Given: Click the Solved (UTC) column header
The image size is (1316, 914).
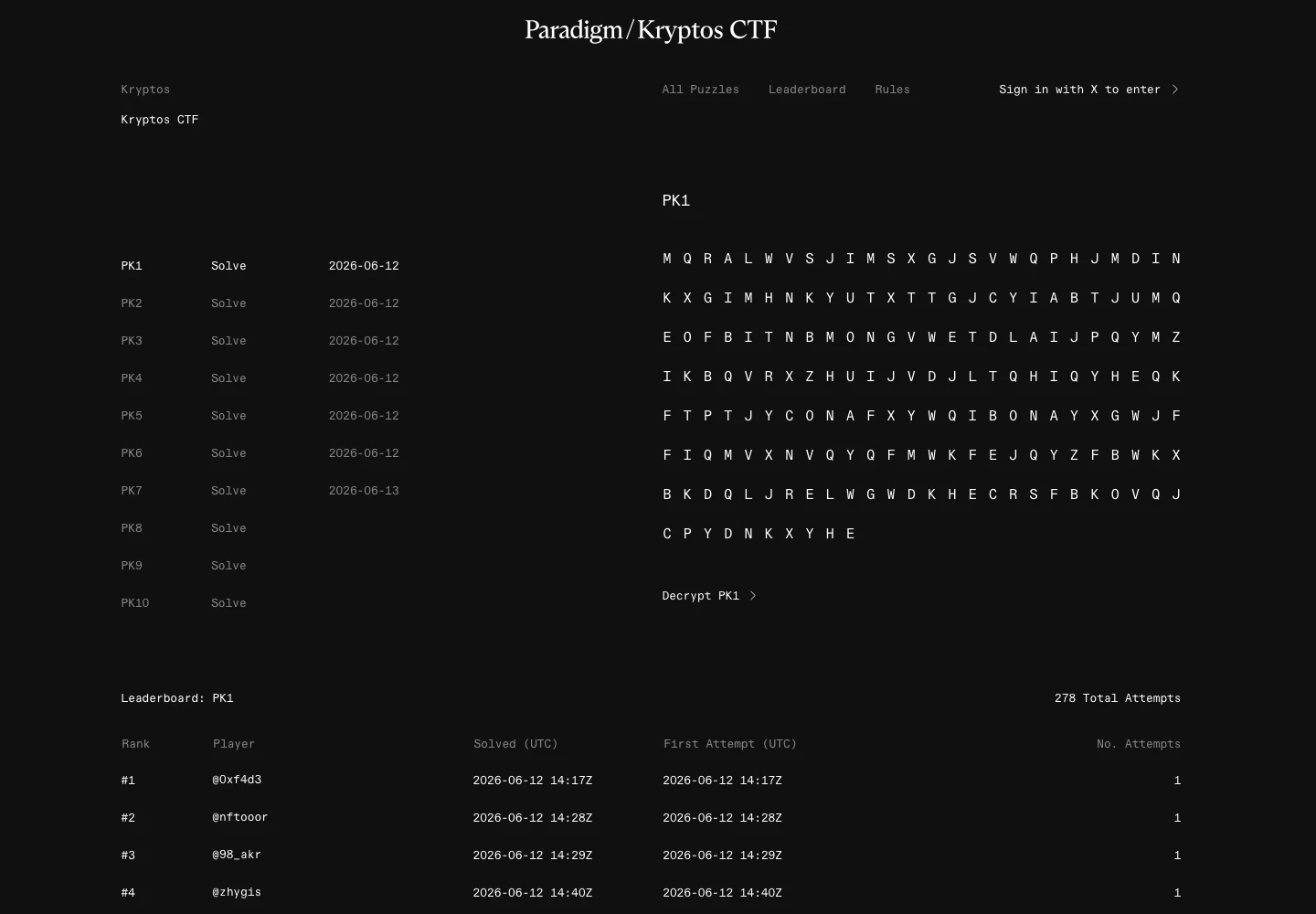Looking at the screenshot, I should 515,744.
